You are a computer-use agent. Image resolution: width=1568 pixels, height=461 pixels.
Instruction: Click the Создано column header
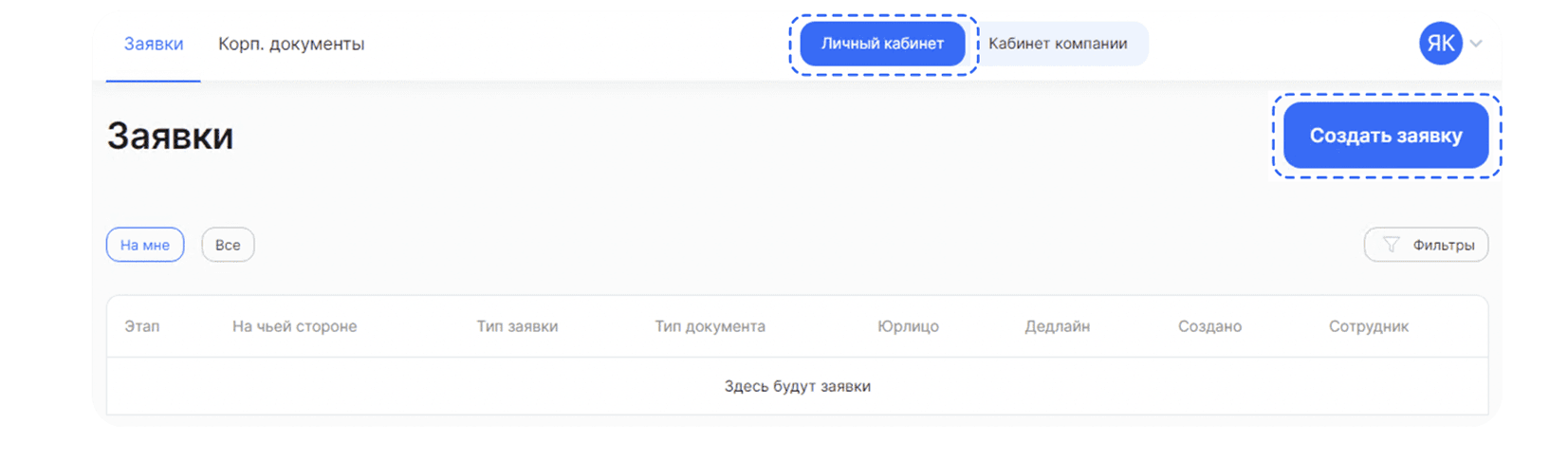[1209, 326]
